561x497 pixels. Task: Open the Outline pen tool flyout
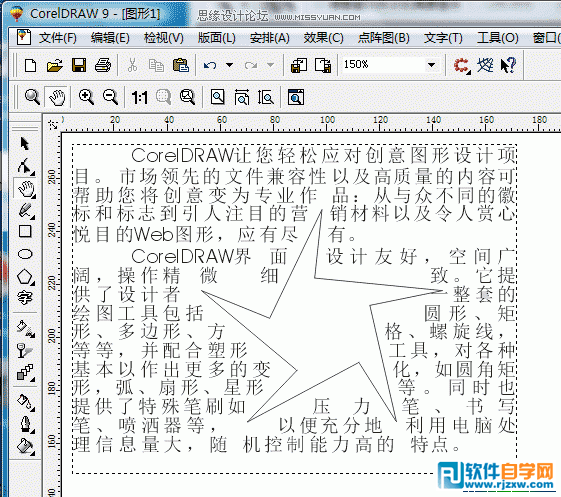click(26, 424)
